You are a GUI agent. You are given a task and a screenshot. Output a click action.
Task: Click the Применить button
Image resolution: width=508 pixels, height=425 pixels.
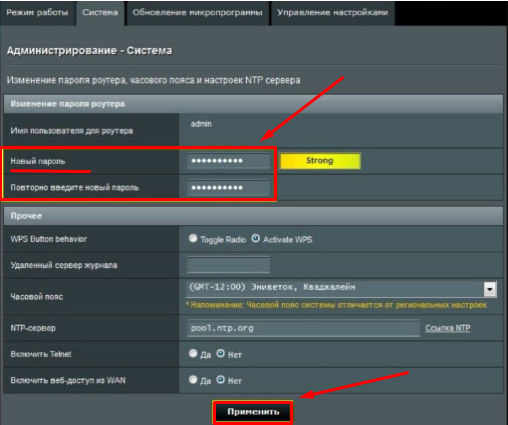point(253,412)
